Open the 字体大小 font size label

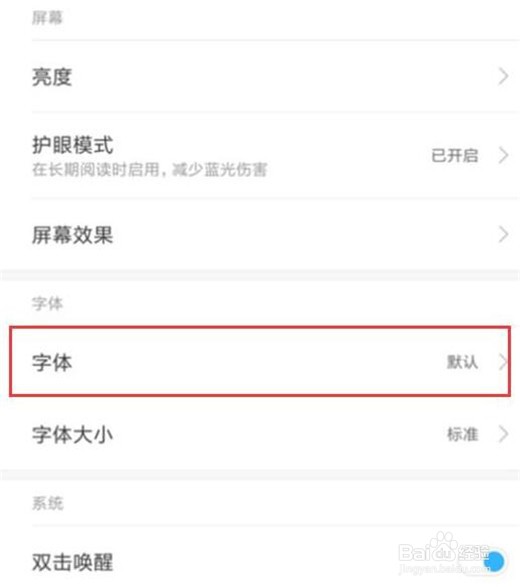point(72,435)
